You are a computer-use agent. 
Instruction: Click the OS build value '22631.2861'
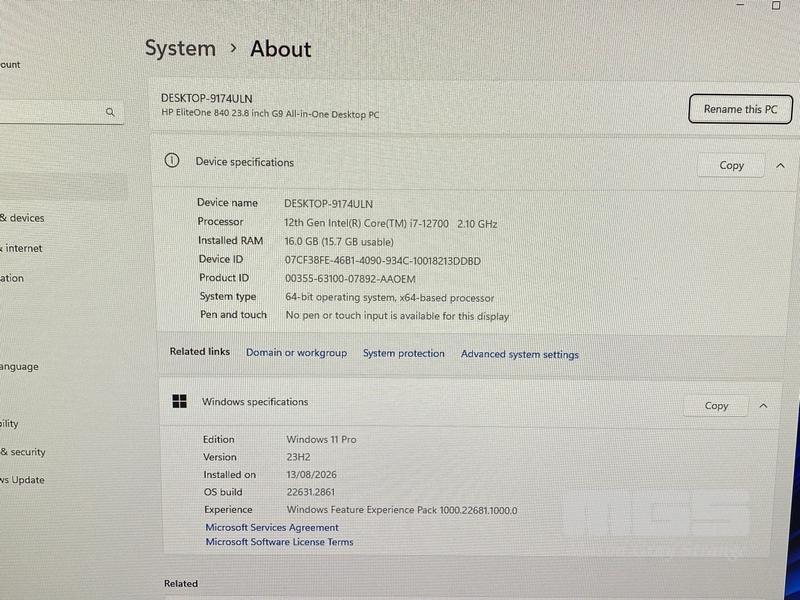[311, 492]
